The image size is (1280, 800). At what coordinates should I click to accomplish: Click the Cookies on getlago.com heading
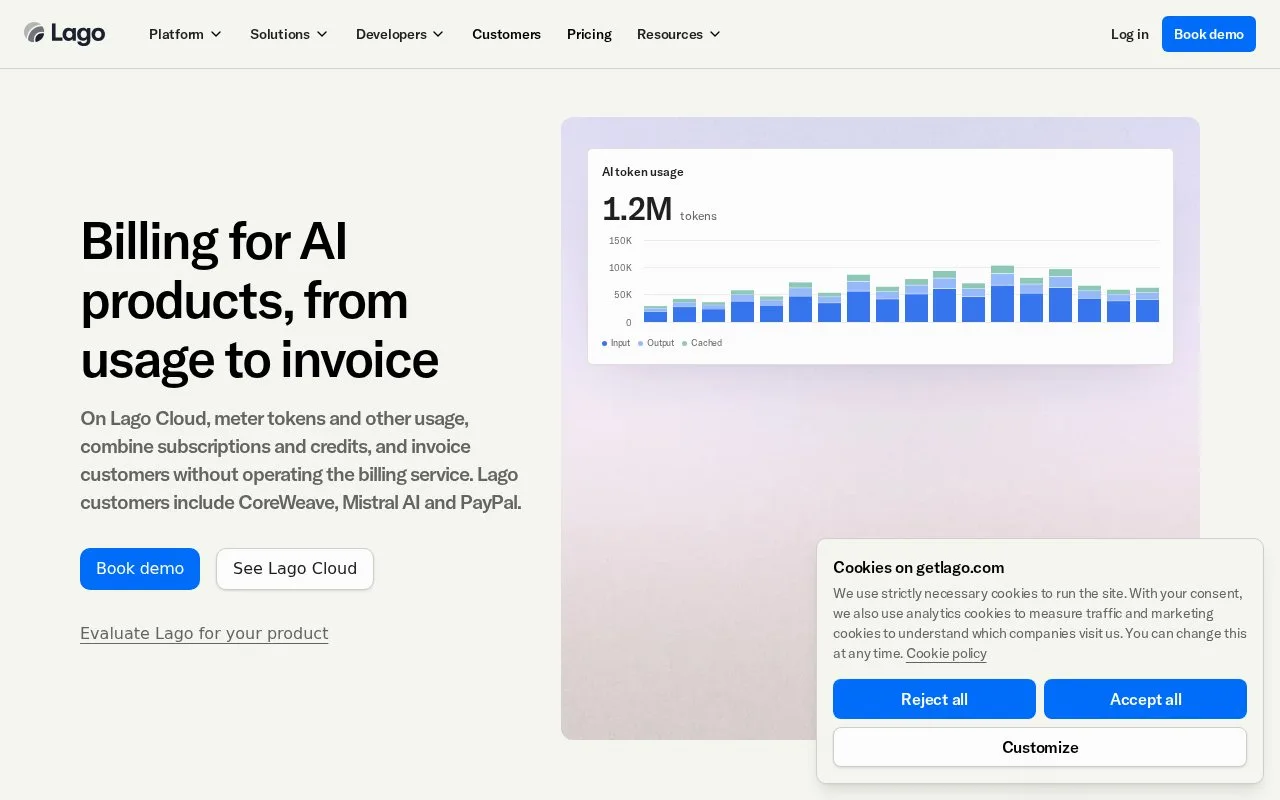click(x=919, y=567)
